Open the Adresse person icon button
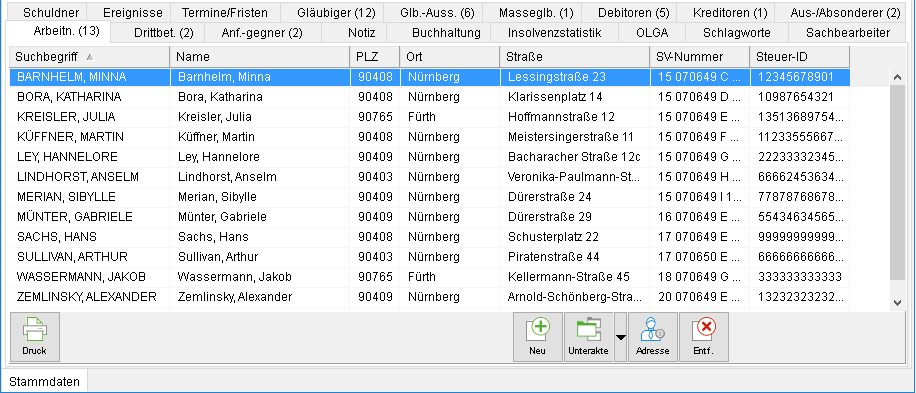 [653, 337]
